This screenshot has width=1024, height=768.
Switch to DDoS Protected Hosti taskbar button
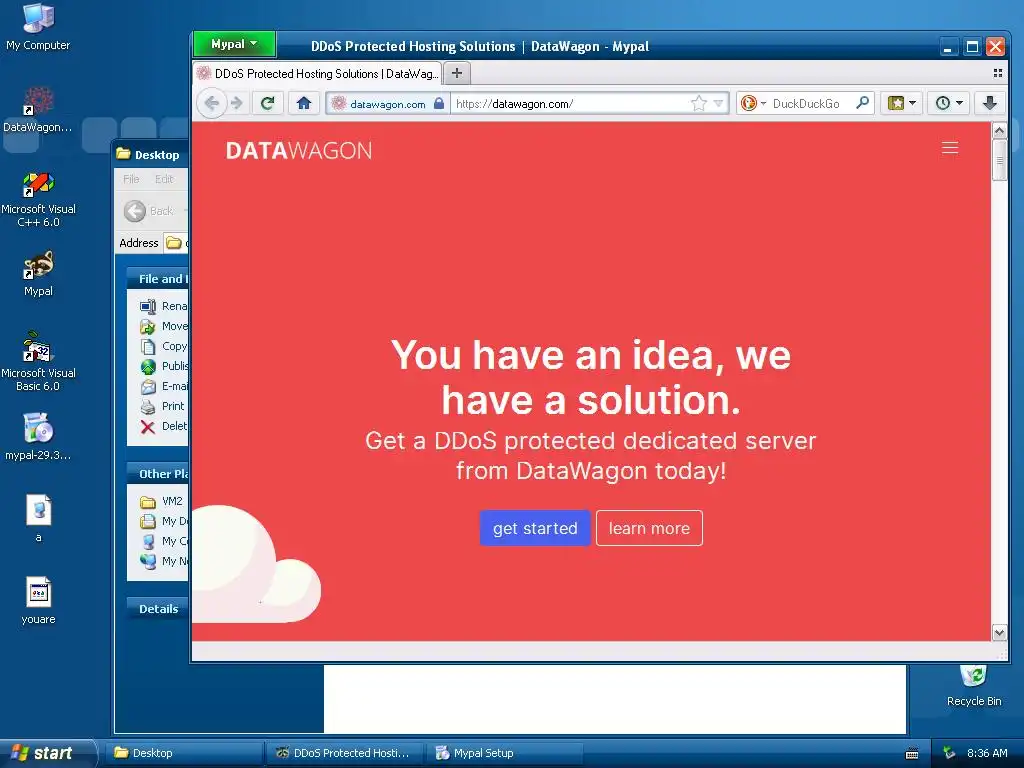345,753
